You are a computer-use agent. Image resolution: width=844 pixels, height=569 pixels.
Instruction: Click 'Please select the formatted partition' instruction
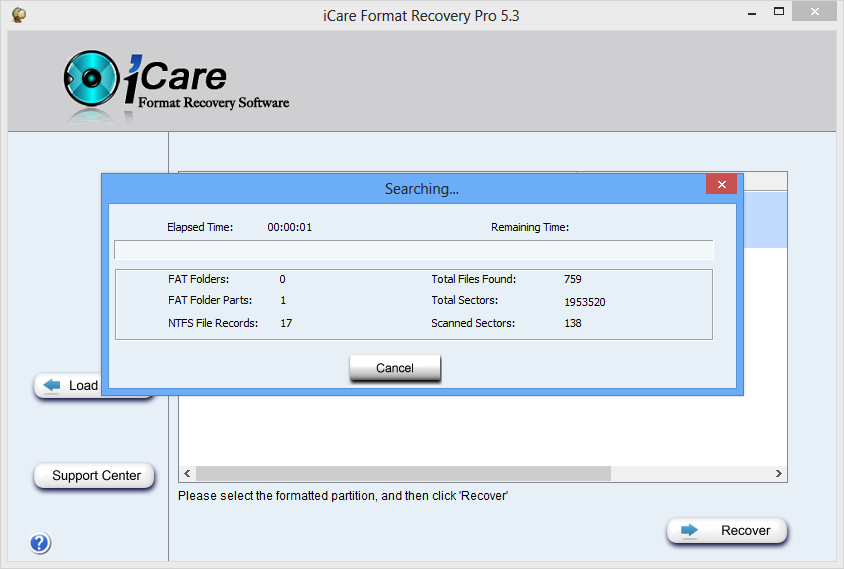click(x=343, y=496)
